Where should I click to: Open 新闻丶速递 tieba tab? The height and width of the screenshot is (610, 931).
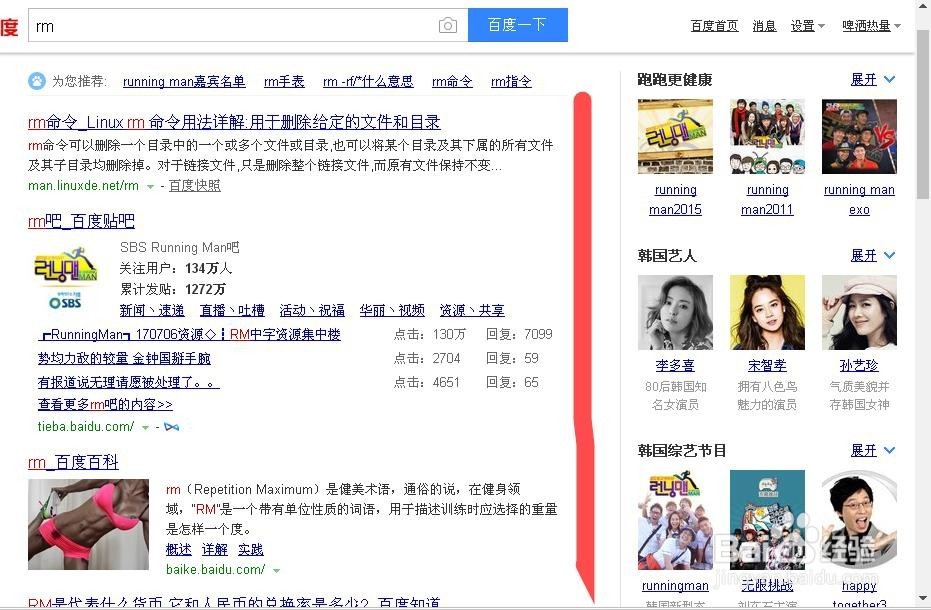pos(152,311)
